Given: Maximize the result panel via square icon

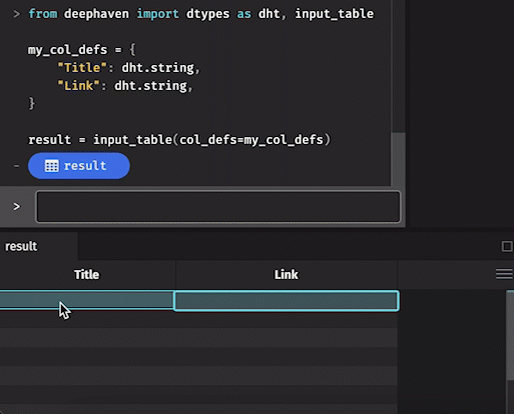Looking at the screenshot, I should 507,246.
